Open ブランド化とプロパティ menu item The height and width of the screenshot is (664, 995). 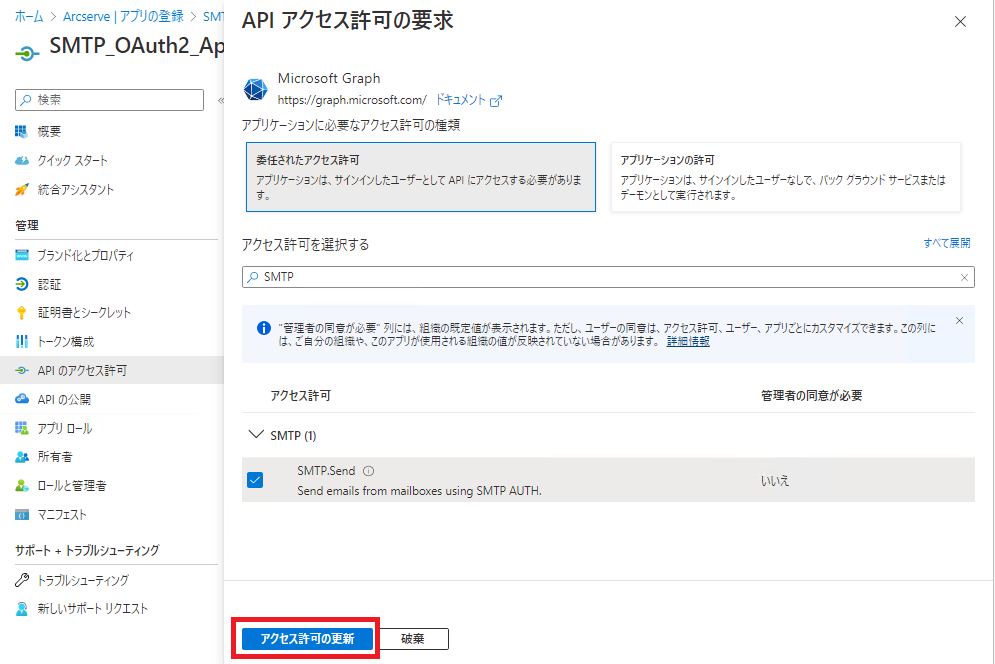(86, 255)
